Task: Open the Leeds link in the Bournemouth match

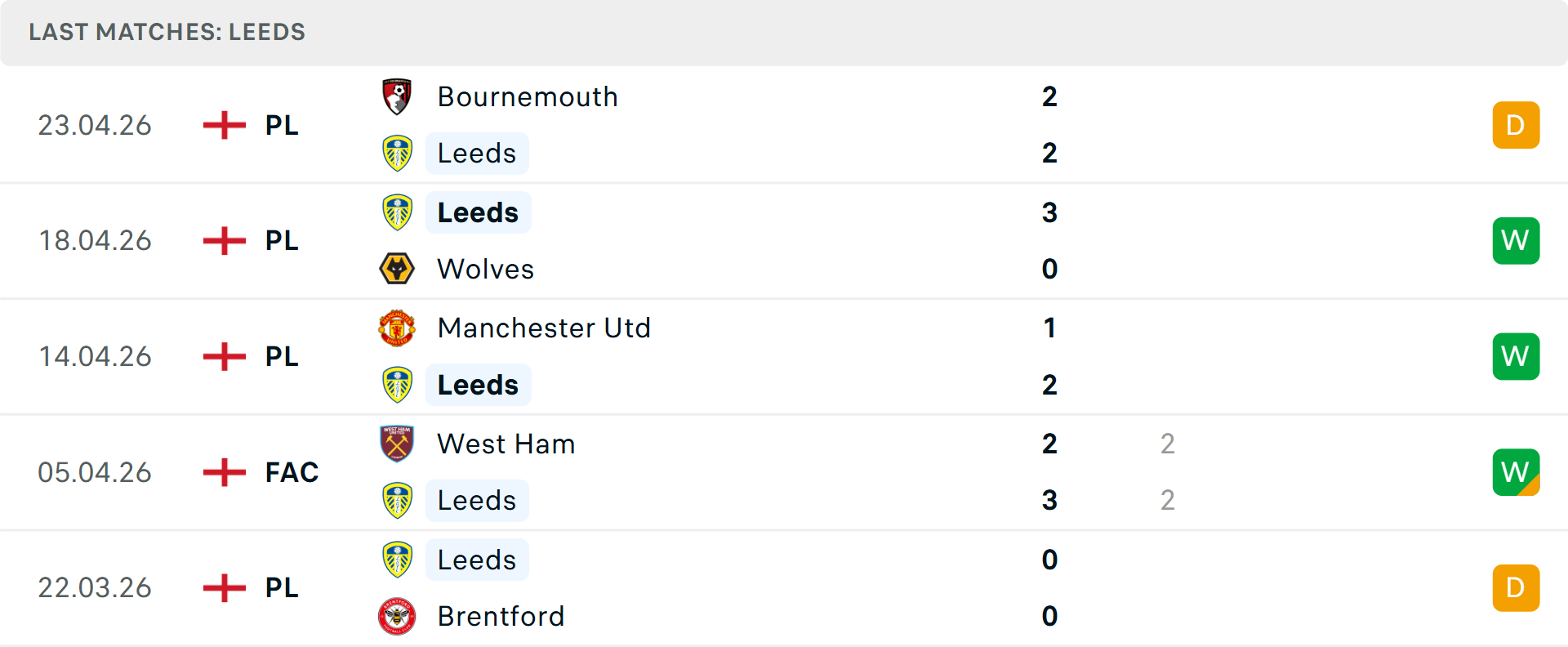Action: click(x=476, y=153)
